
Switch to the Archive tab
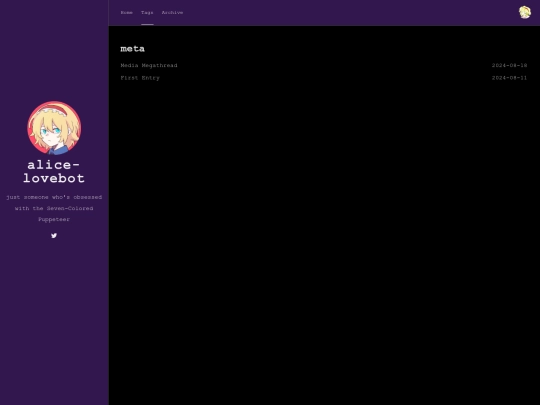coord(172,12)
